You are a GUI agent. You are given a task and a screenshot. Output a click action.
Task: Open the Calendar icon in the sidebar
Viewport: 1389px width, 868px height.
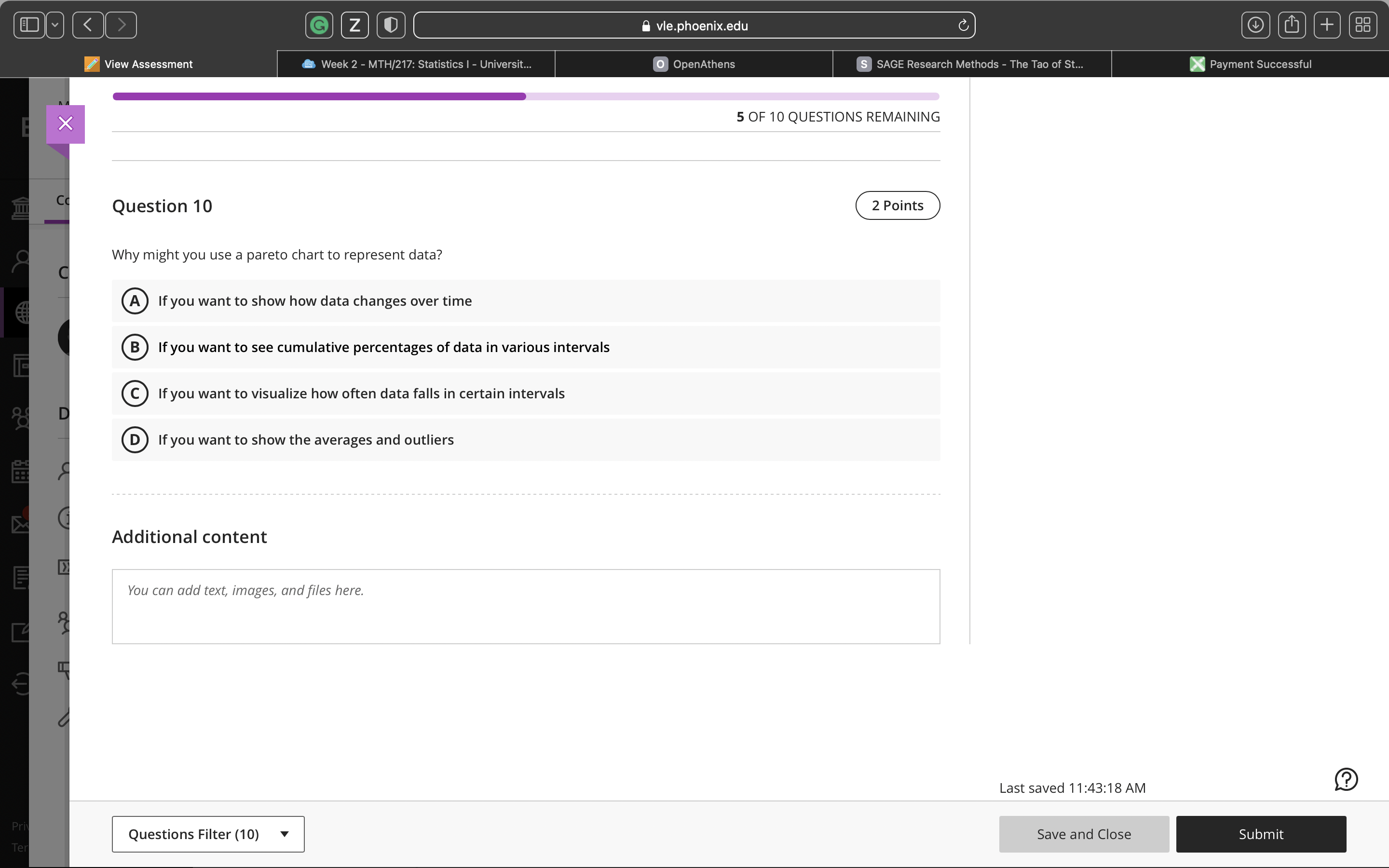(x=21, y=471)
